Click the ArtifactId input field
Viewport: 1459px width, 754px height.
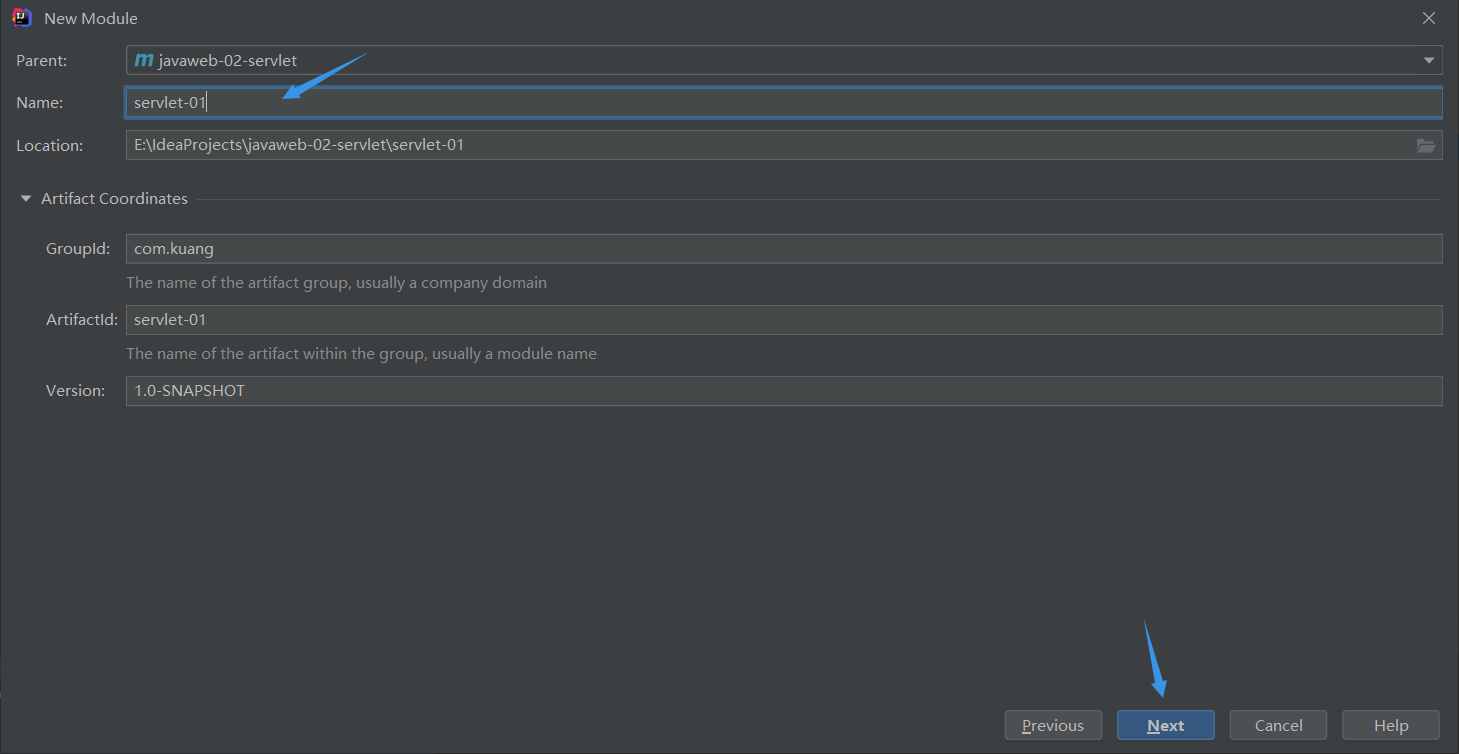[784, 320]
